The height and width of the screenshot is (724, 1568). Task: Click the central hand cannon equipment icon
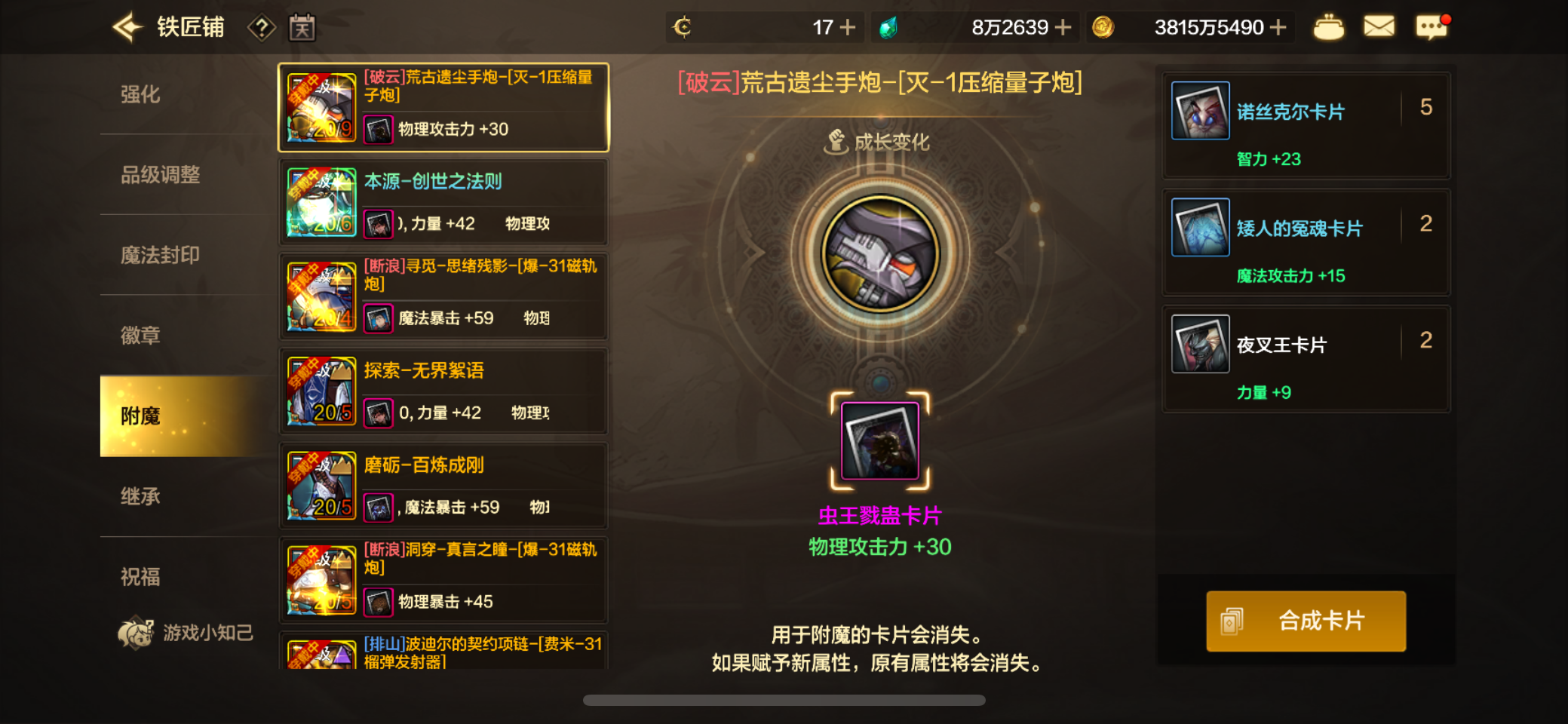coord(880,254)
